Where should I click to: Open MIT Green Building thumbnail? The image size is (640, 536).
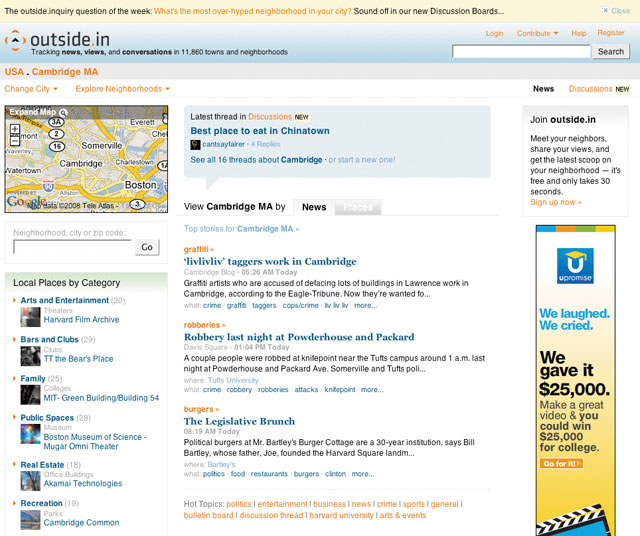coord(30,395)
